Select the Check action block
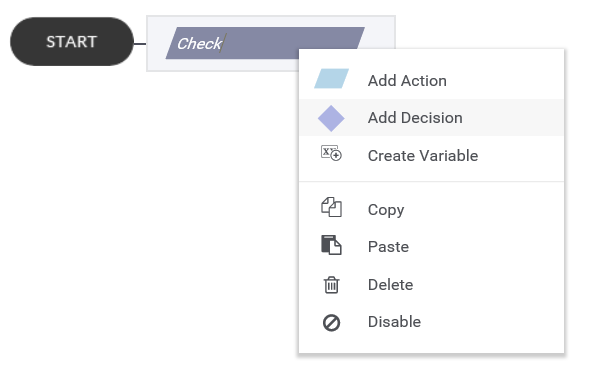The height and width of the screenshot is (373, 601). (x=230, y=43)
